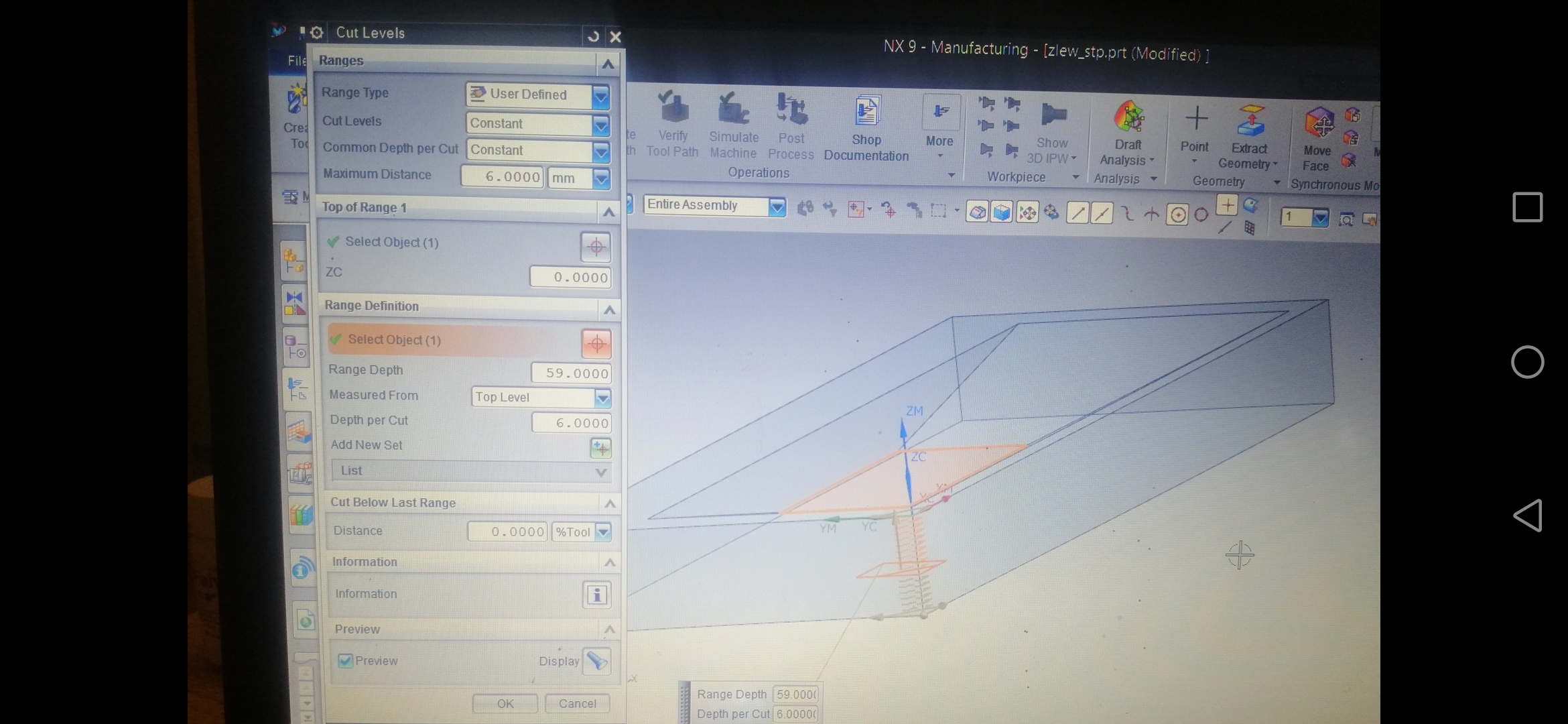Click on-screen Depth per Cut box in viewport
The width and height of the screenshot is (1568, 724).
pyautogui.click(x=796, y=715)
